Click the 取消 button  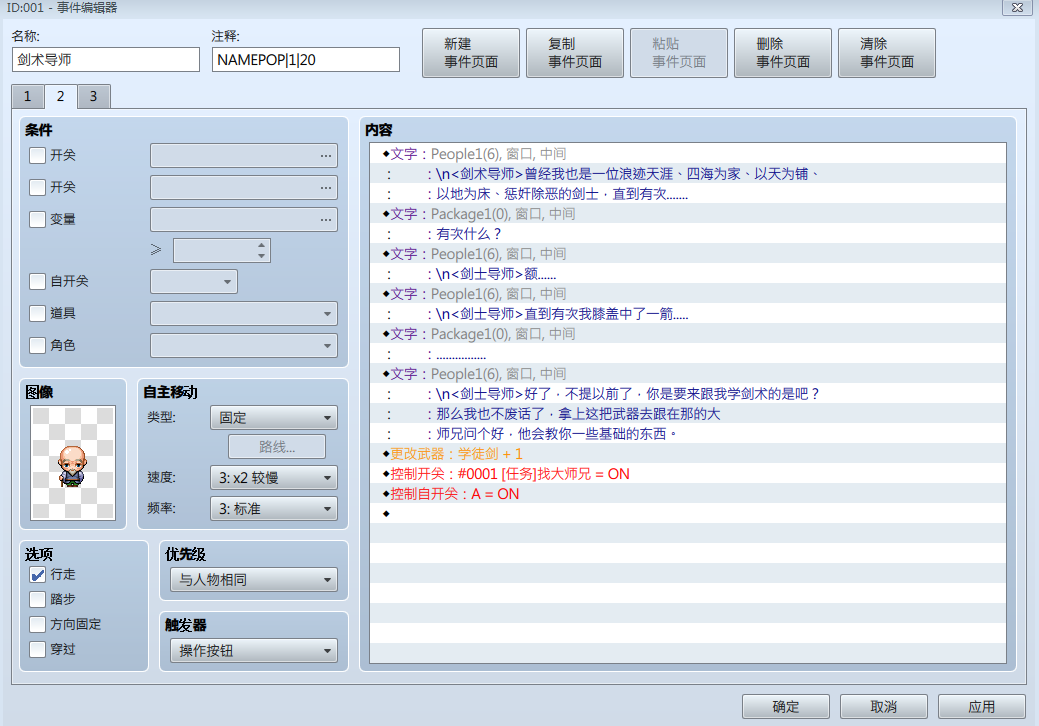coord(884,707)
